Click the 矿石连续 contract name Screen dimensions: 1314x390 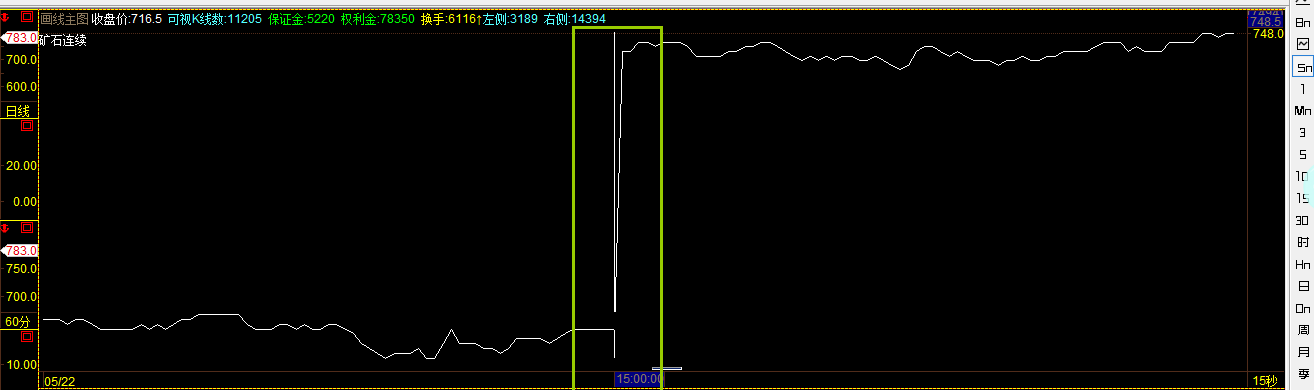[63, 40]
